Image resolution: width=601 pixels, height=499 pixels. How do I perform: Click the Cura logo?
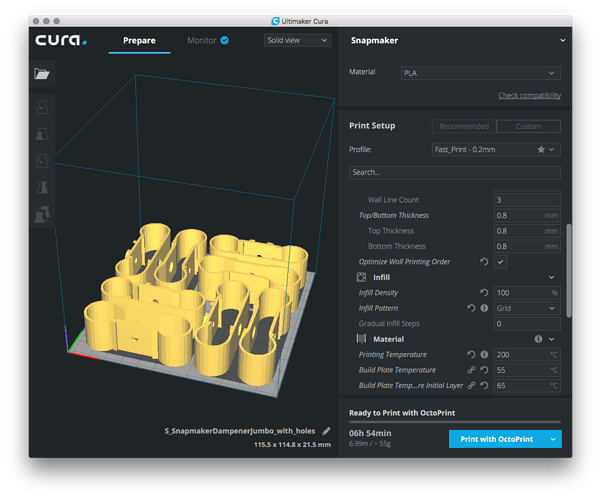coord(61,40)
